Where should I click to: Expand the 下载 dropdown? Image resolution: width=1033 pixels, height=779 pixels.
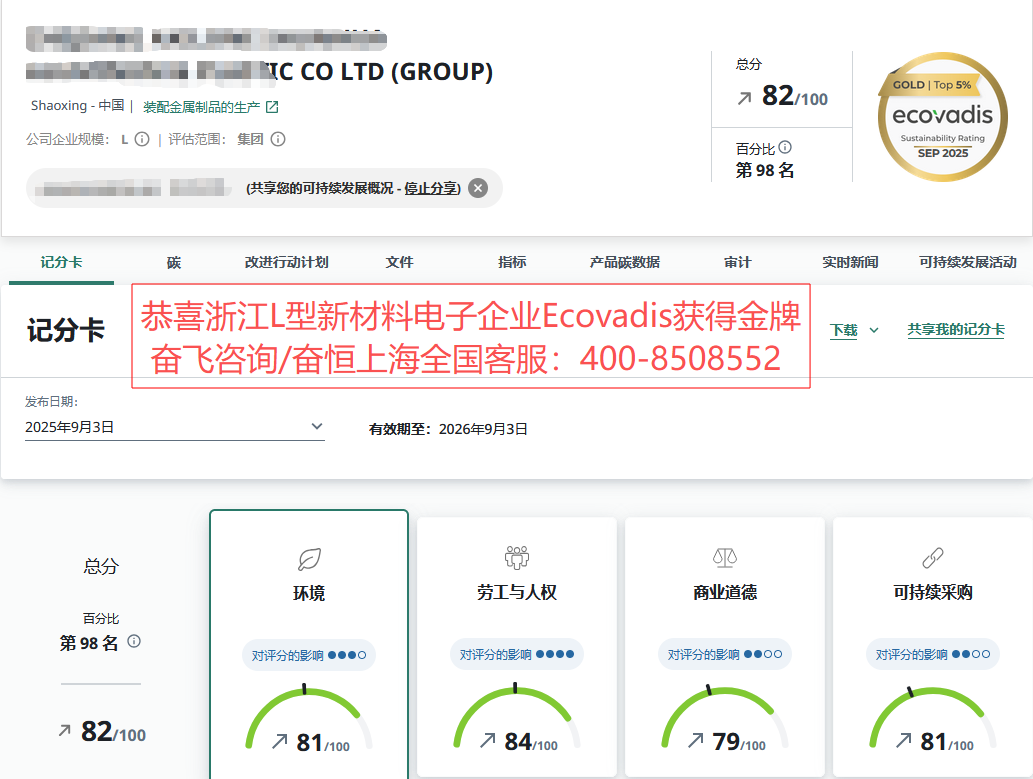(x=854, y=330)
